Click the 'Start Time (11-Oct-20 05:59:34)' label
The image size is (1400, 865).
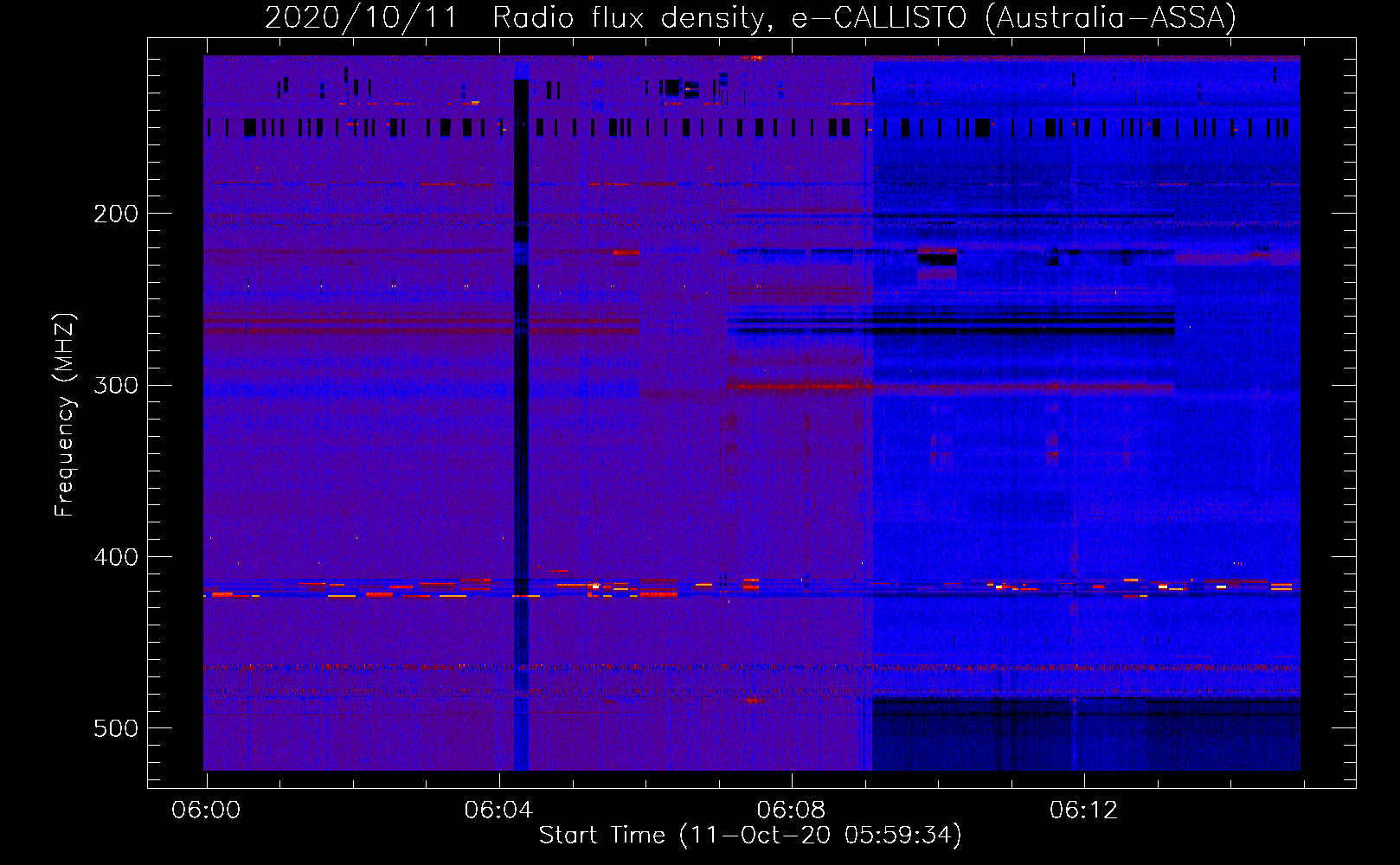(x=750, y=836)
